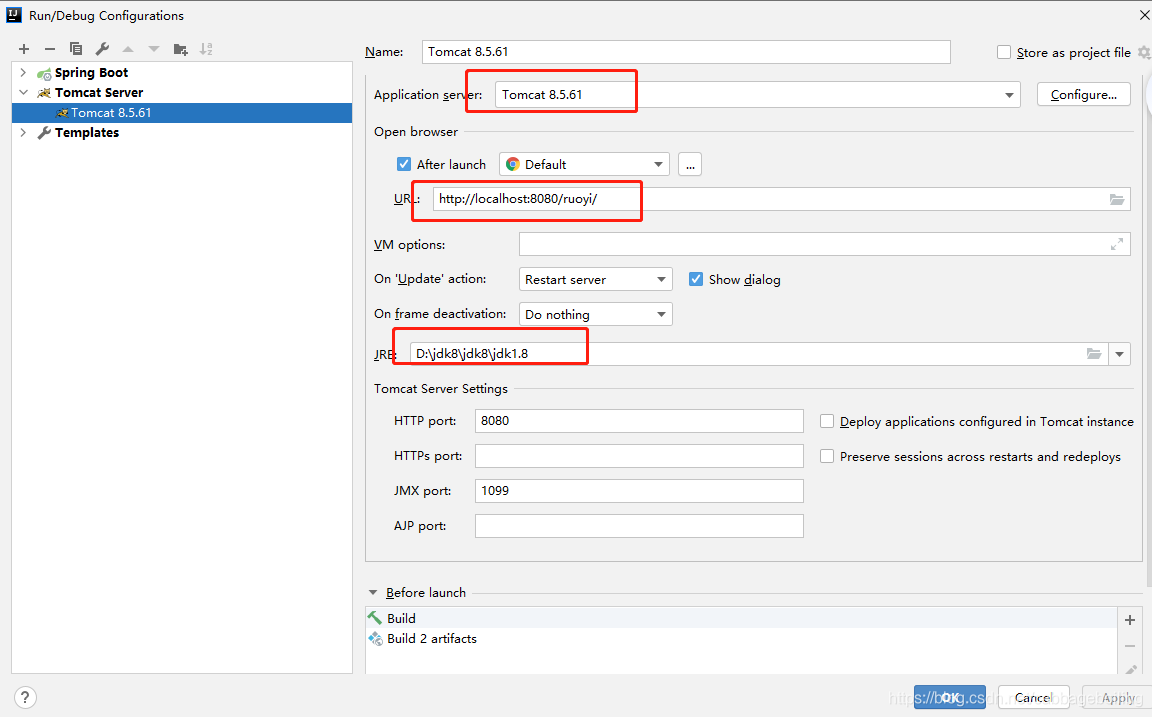Image resolution: width=1152 pixels, height=717 pixels.
Task: Click the Configure... button
Action: coord(1084,95)
